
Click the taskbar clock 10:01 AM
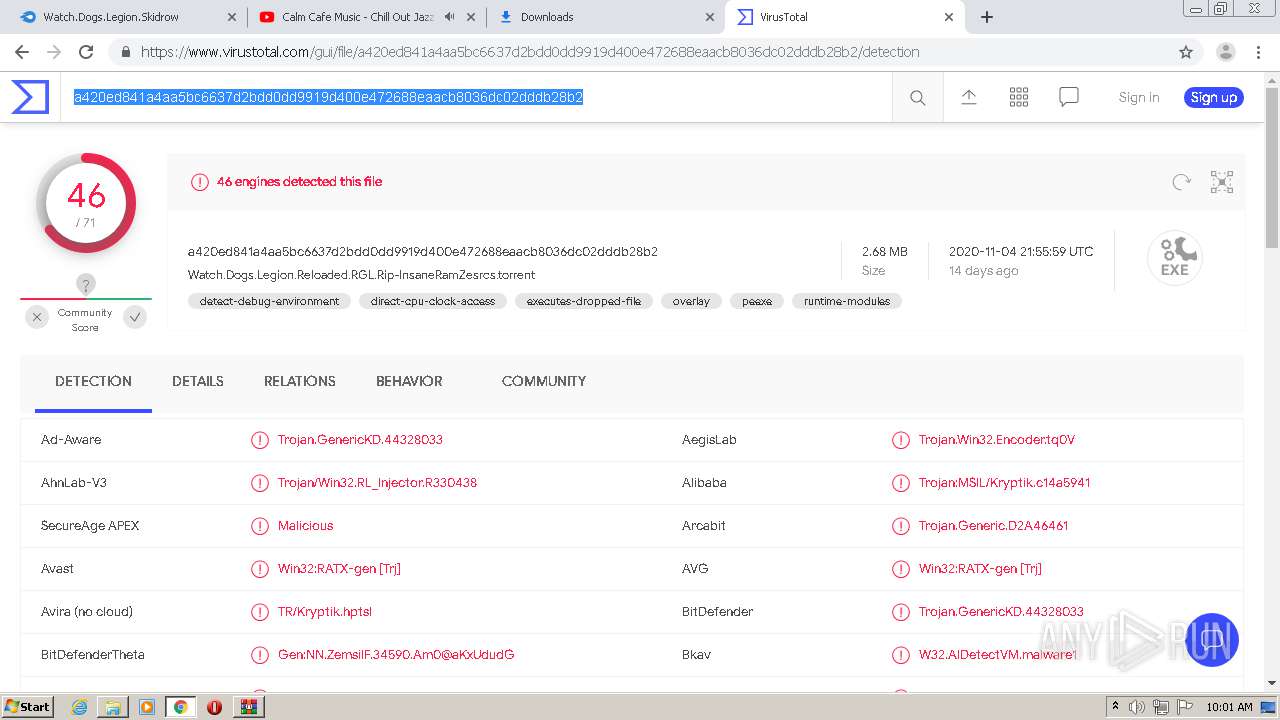(x=1230, y=707)
